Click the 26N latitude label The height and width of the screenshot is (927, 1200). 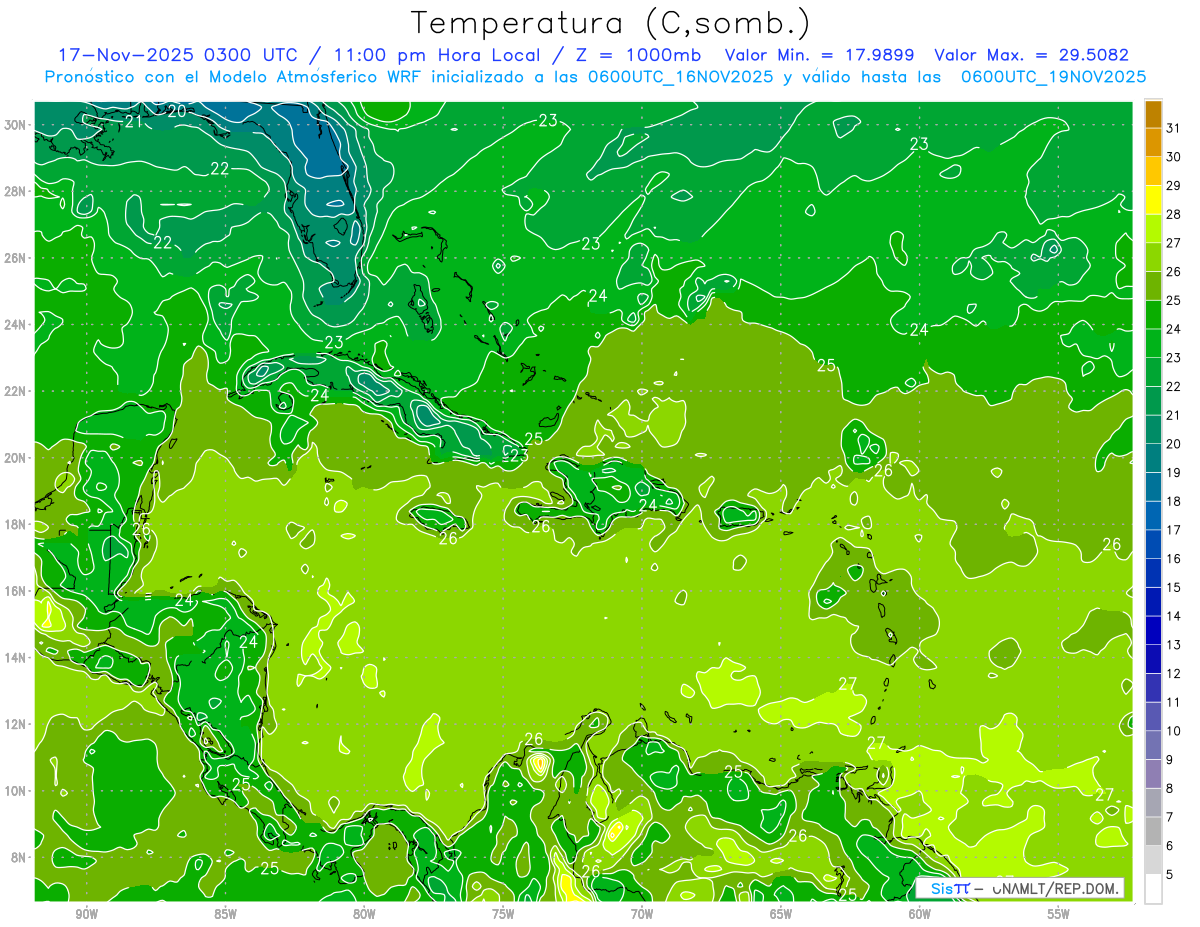(16, 258)
